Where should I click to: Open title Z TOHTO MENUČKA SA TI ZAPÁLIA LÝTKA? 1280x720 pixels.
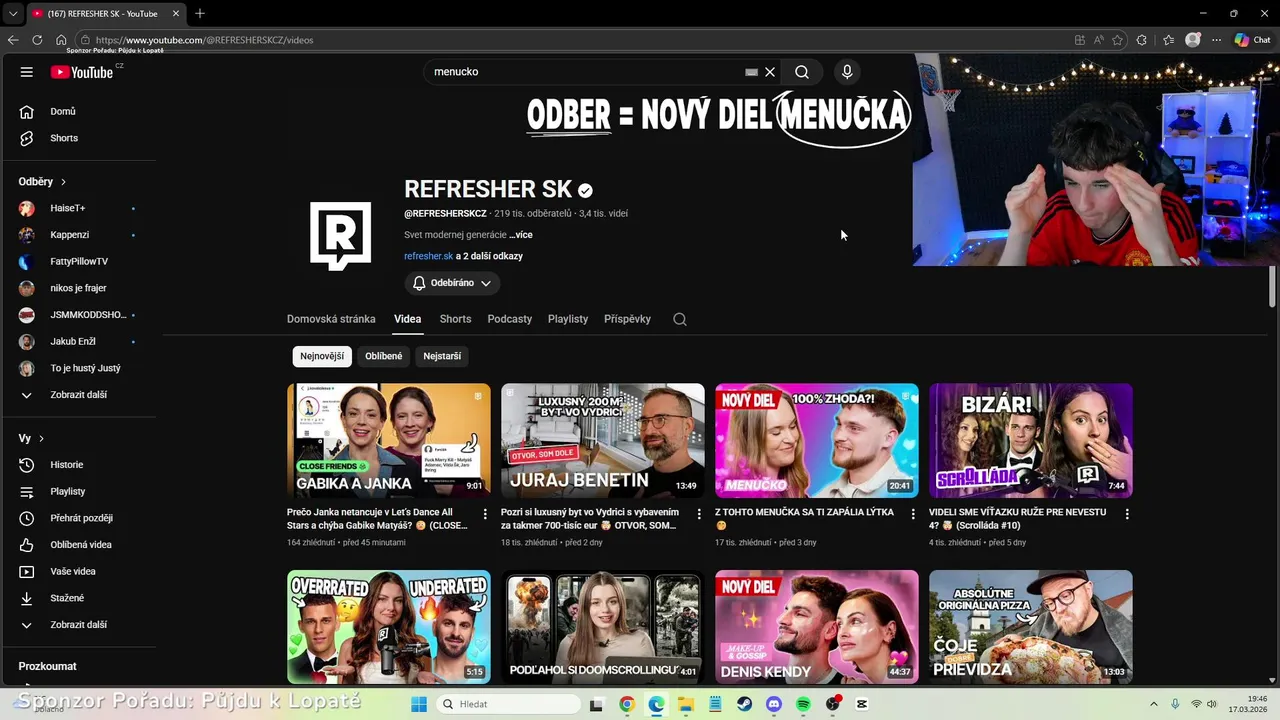(805, 518)
